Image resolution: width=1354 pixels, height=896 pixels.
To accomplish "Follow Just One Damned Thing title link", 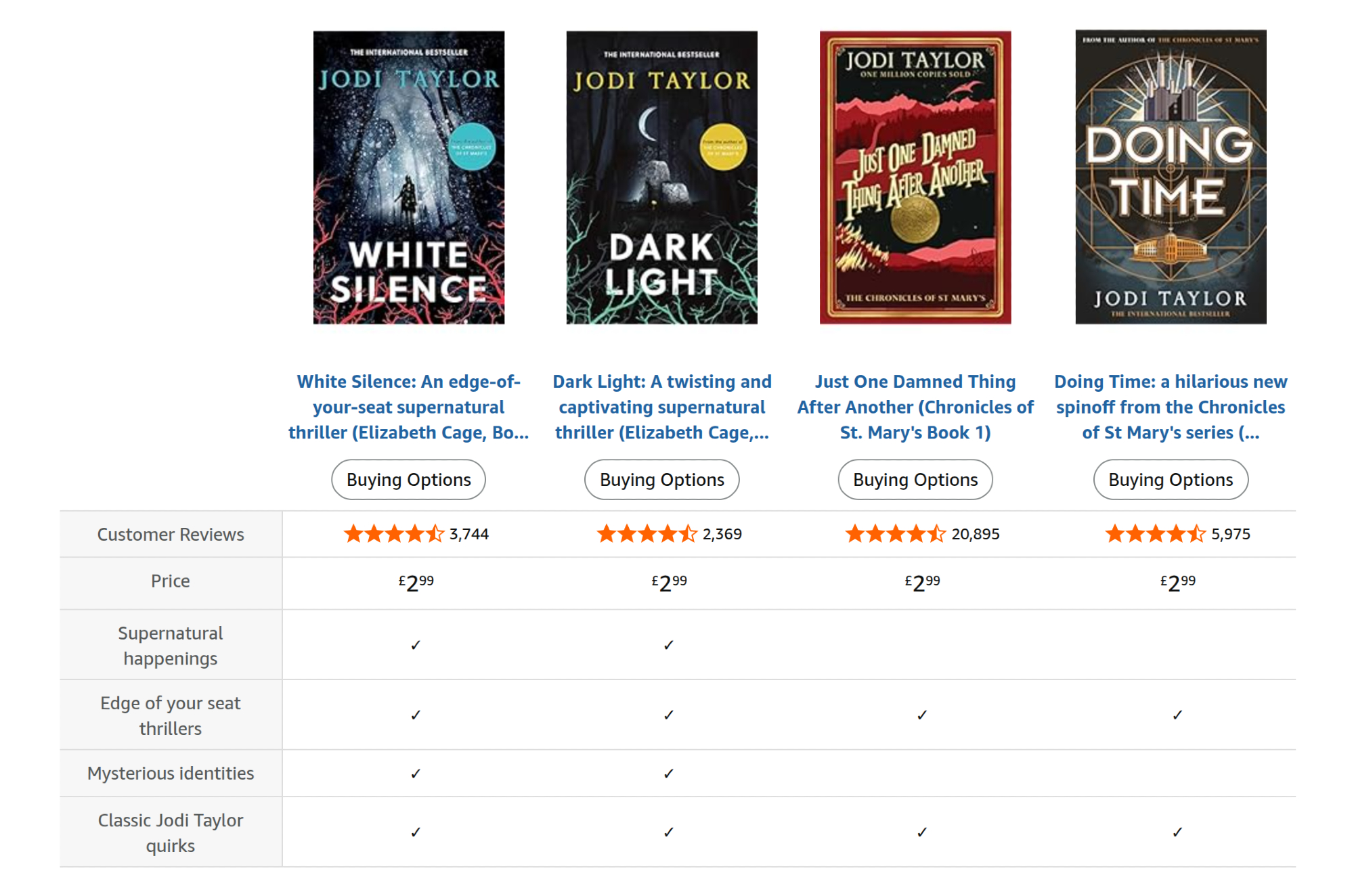I will [x=915, y=407].
